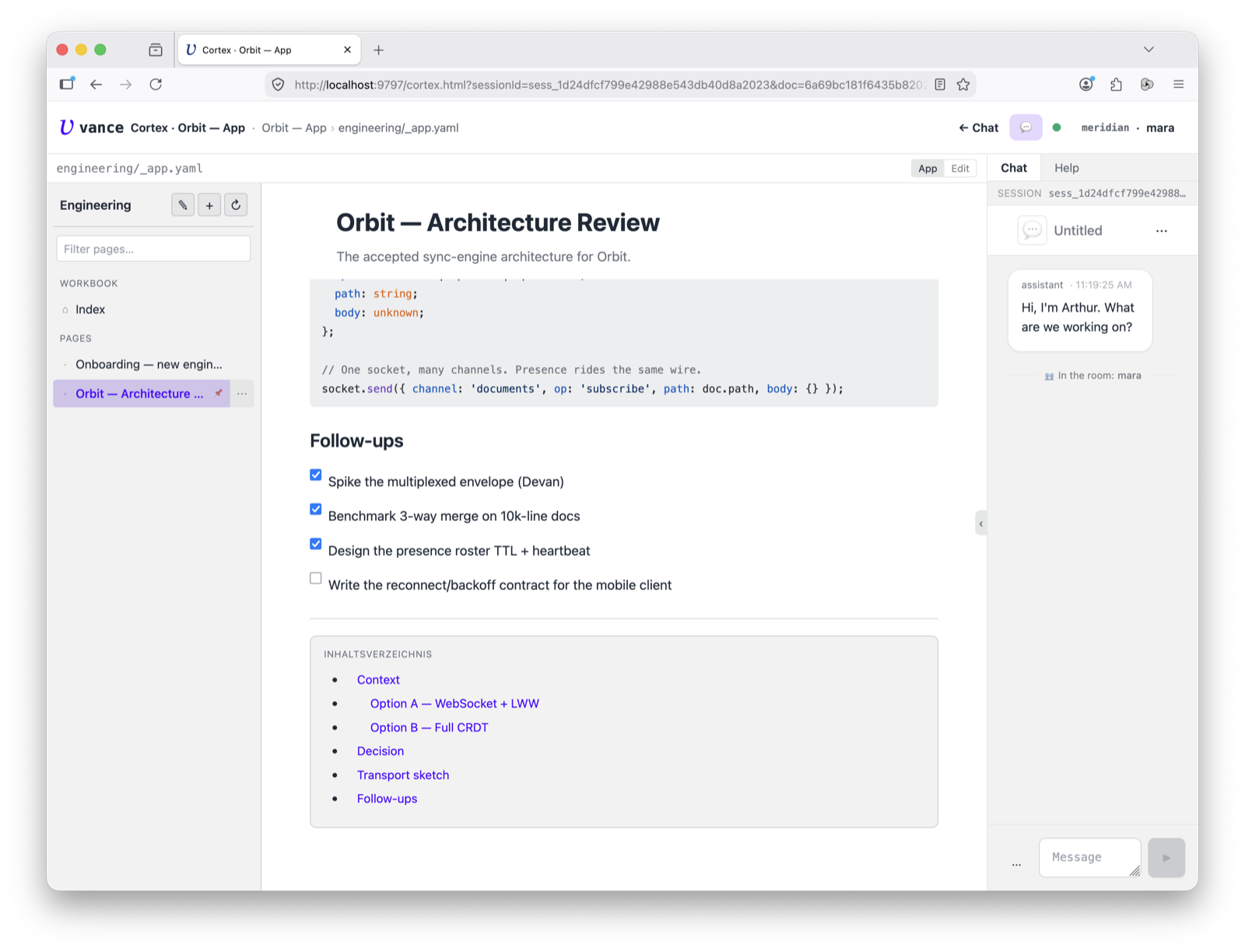Open the Untitled chat options ellipsis
The image size is (1245, 952).
point(1161,231)
